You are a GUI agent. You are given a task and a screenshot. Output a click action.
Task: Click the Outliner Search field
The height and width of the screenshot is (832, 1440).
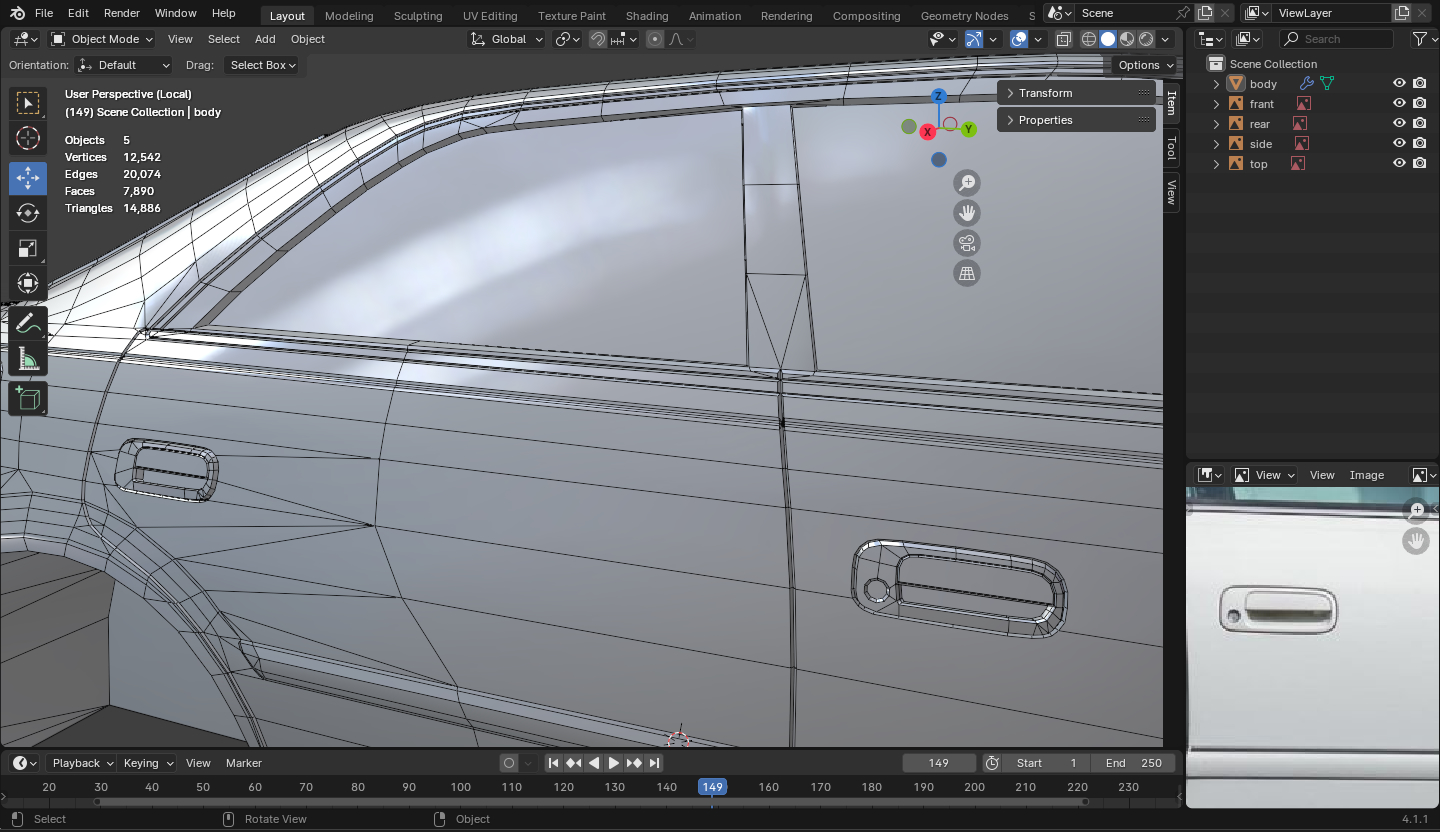pyautogui.click(x=1336, y=39)
